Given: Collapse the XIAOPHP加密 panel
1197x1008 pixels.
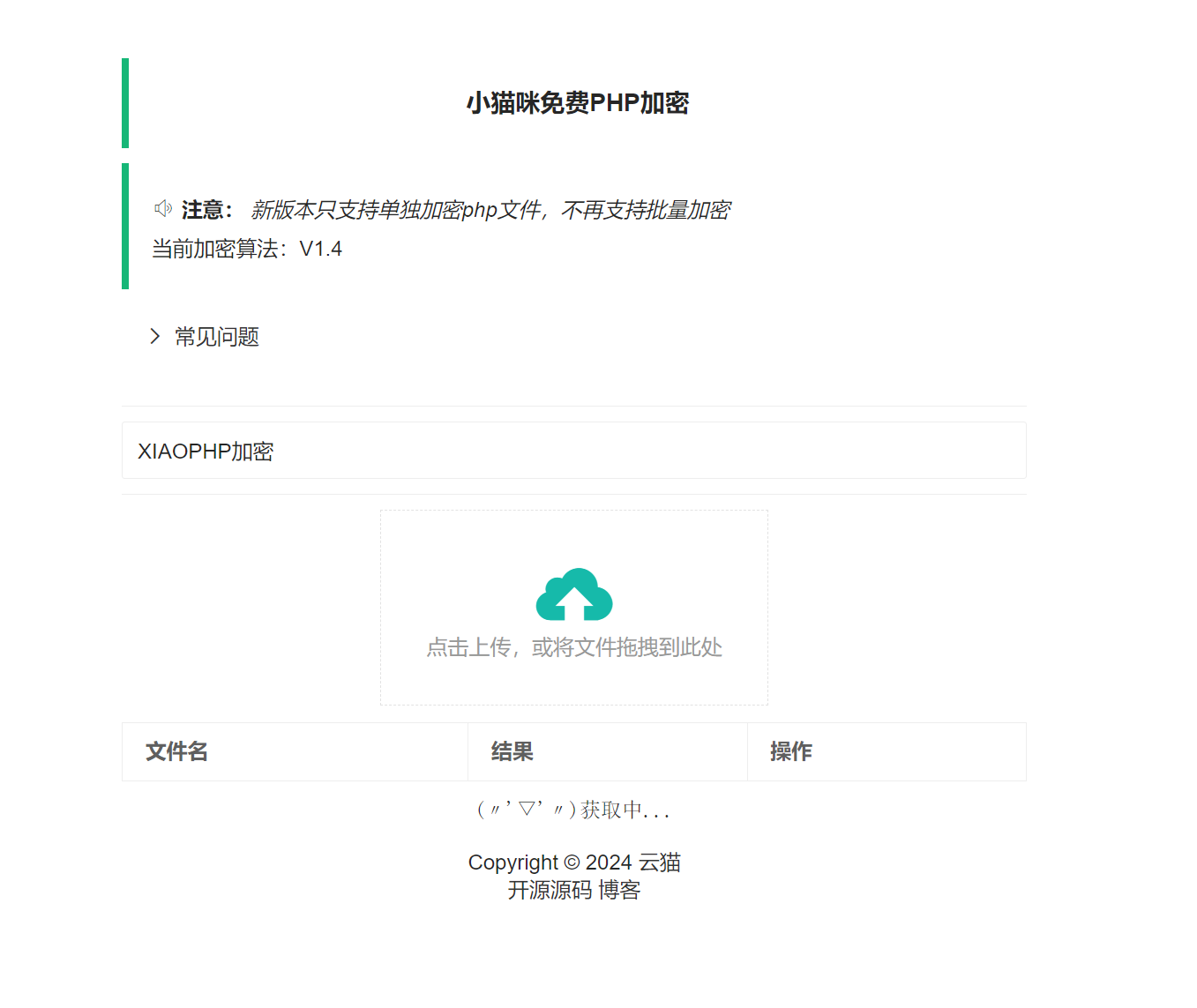Looking at the screenshot, I should click(x=206, y=451).
